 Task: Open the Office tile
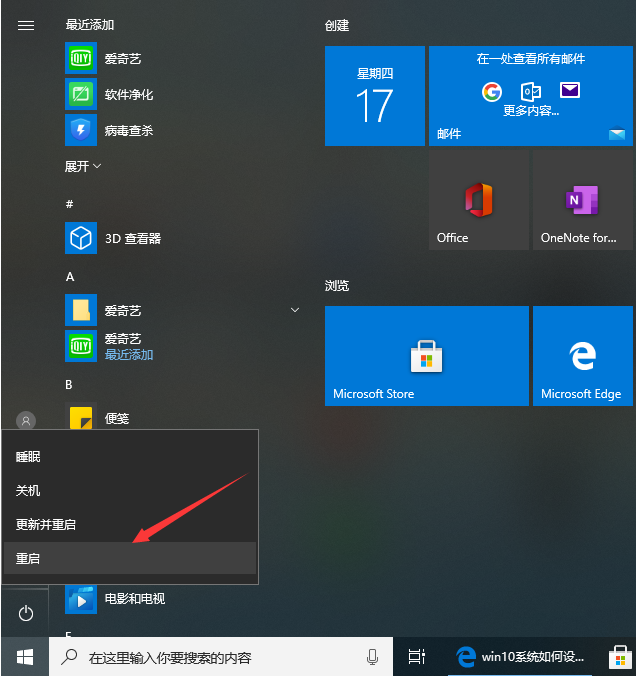click(478, 201)
